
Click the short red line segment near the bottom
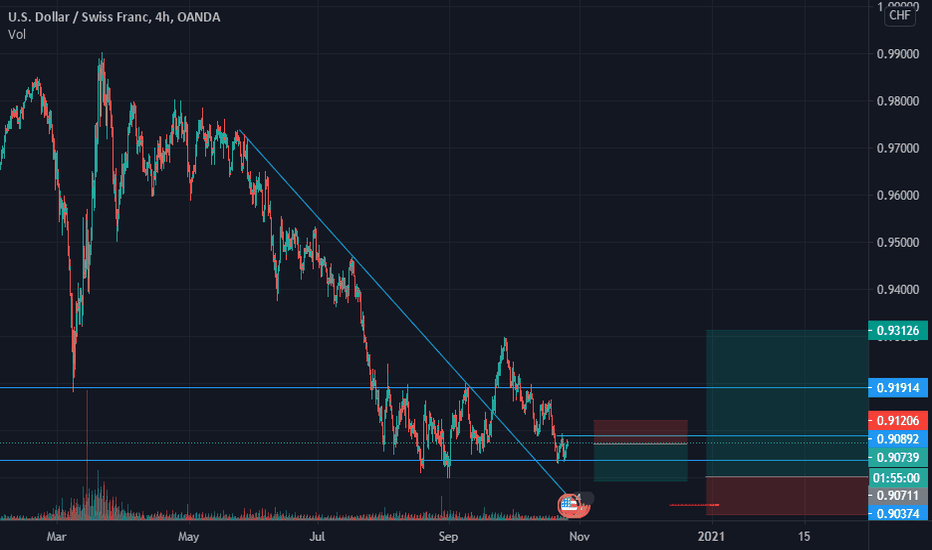(x=694, y=505)
